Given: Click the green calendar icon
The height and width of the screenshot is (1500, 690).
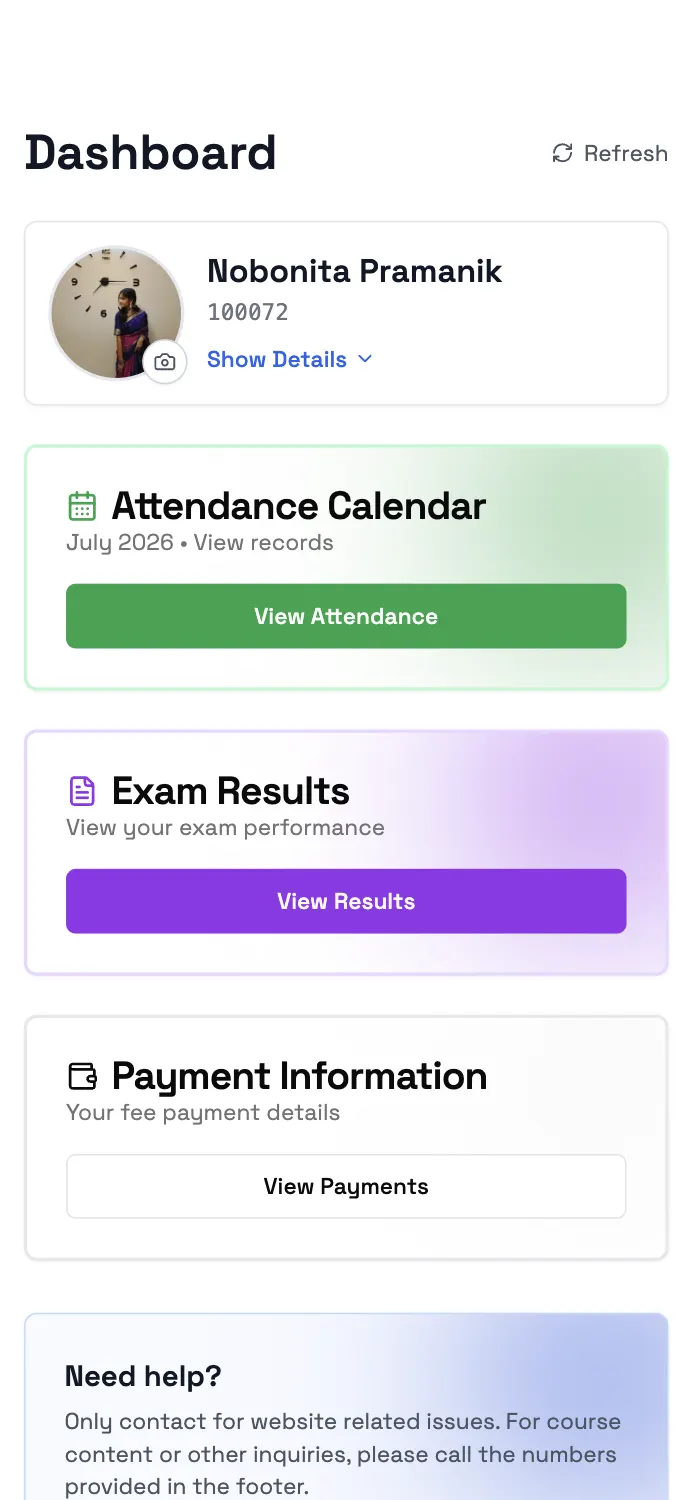Looking at the screenshot, I should 82,506.
